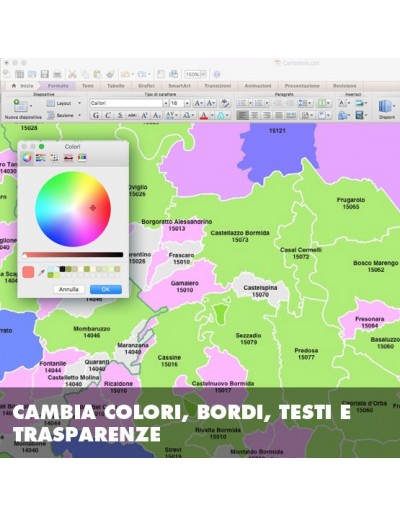The image size is (400, 517).
Task: Switch to color sliders picker mode
Action: point(41,158)
